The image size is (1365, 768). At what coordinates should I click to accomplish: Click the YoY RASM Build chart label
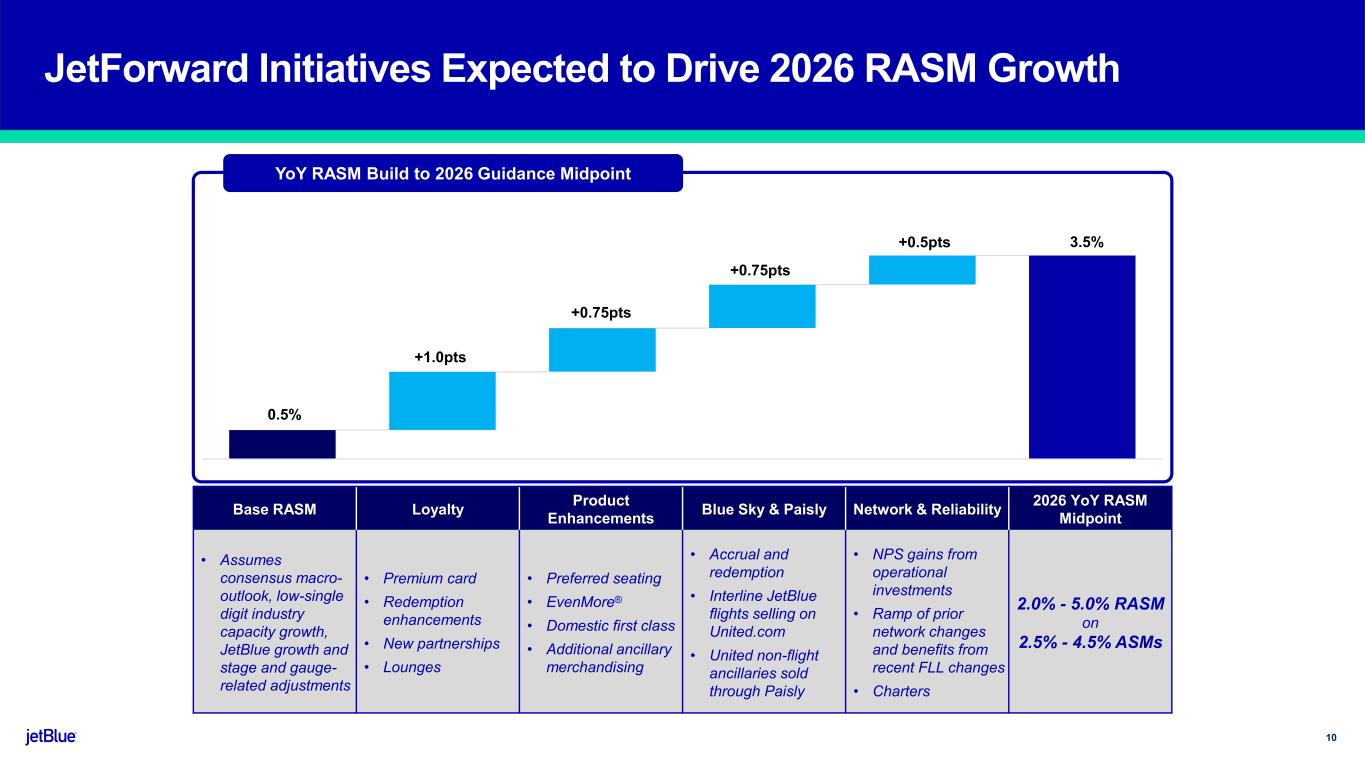[x=452, y=173]
